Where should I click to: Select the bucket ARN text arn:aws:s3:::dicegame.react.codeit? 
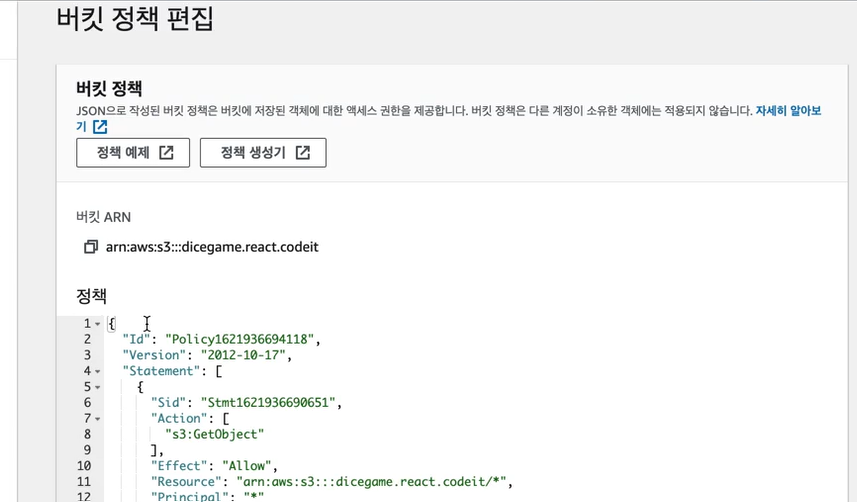point(212,247)
